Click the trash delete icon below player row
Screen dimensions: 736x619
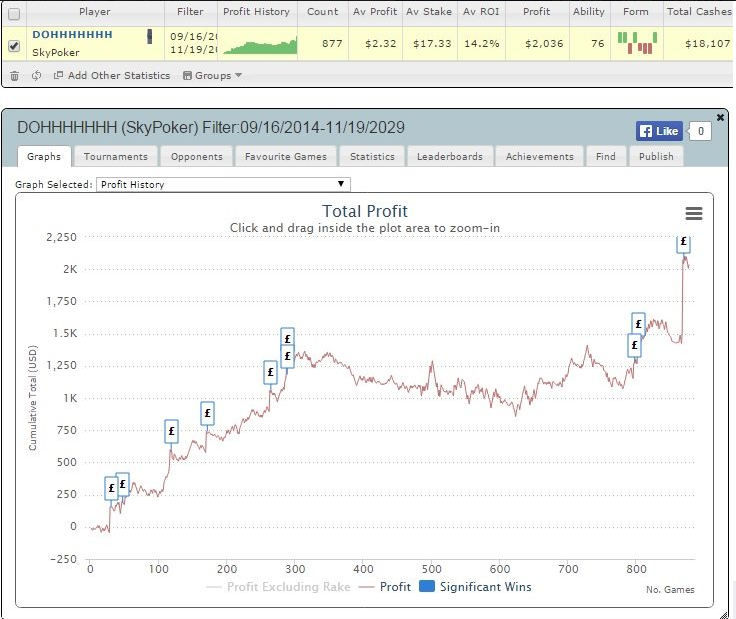15,76
